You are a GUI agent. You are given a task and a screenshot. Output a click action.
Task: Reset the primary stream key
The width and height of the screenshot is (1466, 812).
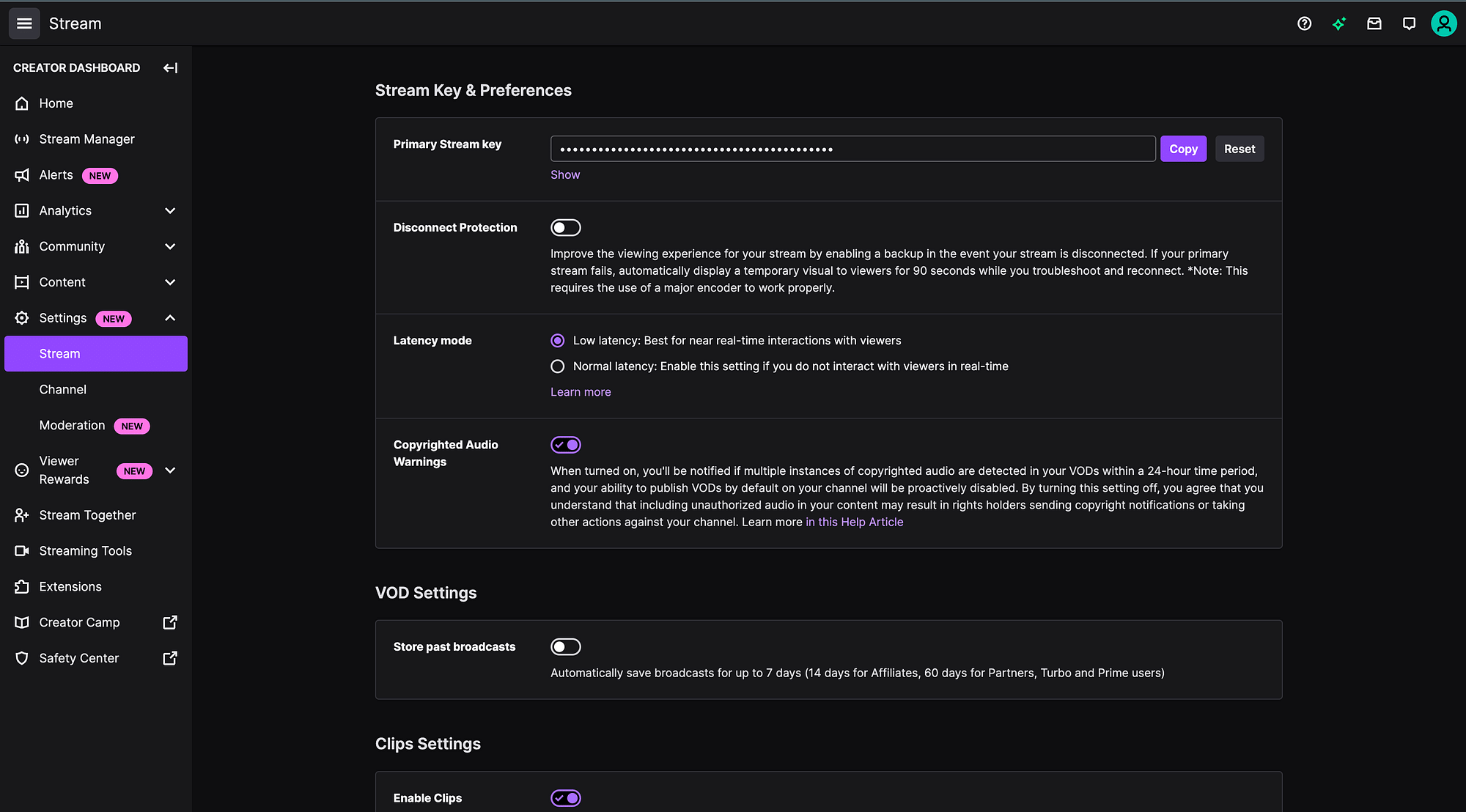coord(1240,149)
